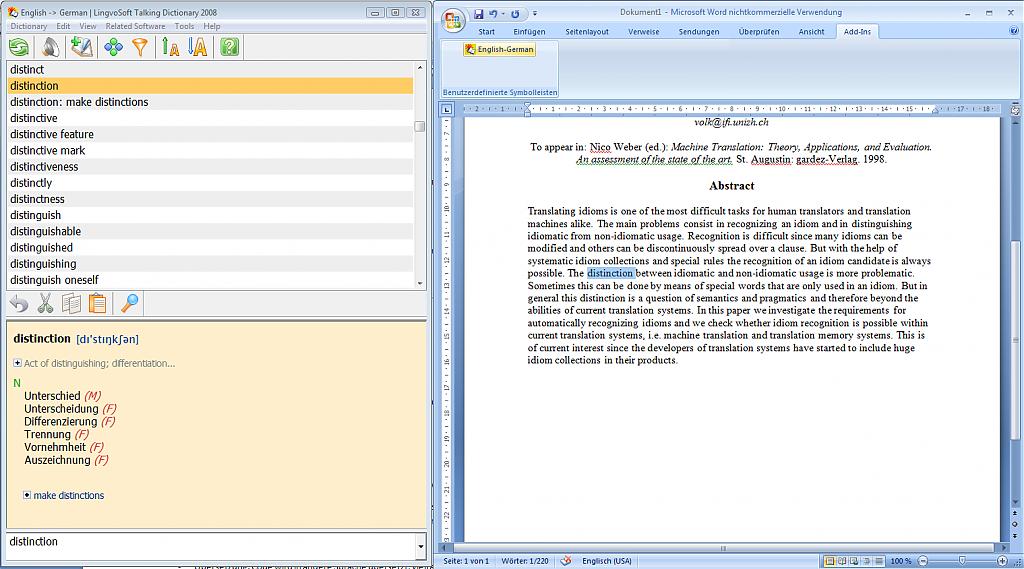Toggle the ruler button above Word scrollbar
This screenshot has width=1024, height=569.
click(1015, 110)
